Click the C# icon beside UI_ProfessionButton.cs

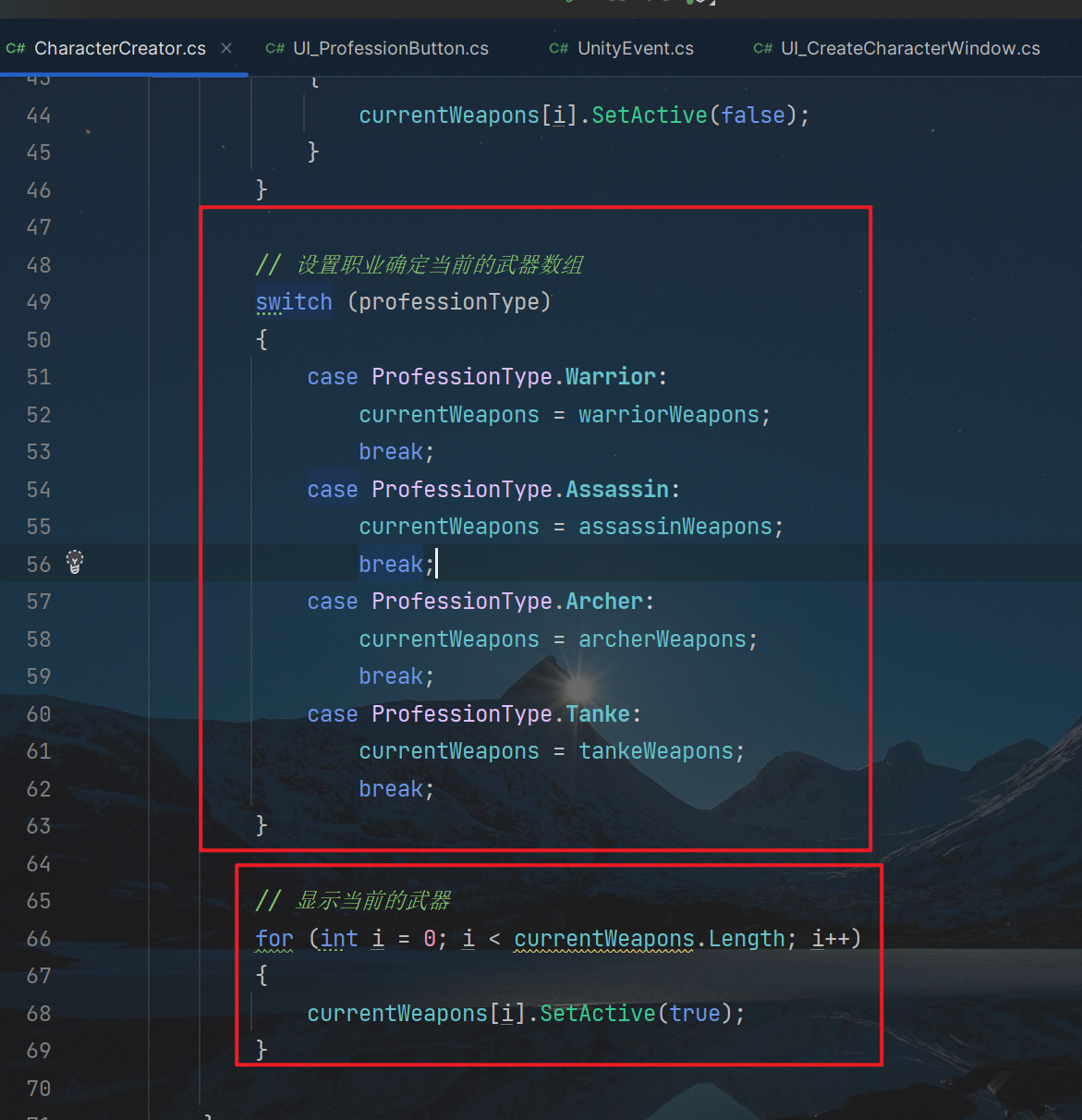[274, 48]
